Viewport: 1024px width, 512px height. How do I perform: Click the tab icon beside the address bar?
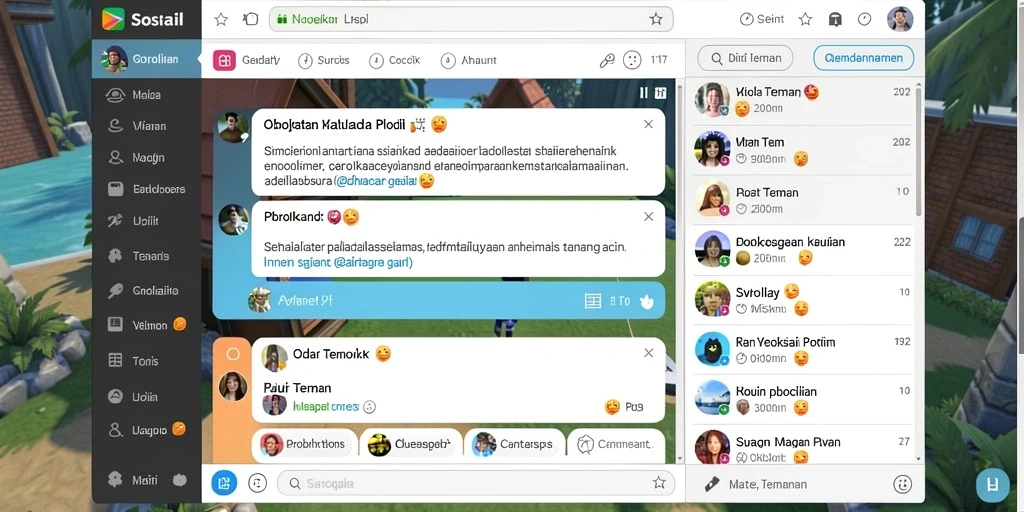point(251,20)
